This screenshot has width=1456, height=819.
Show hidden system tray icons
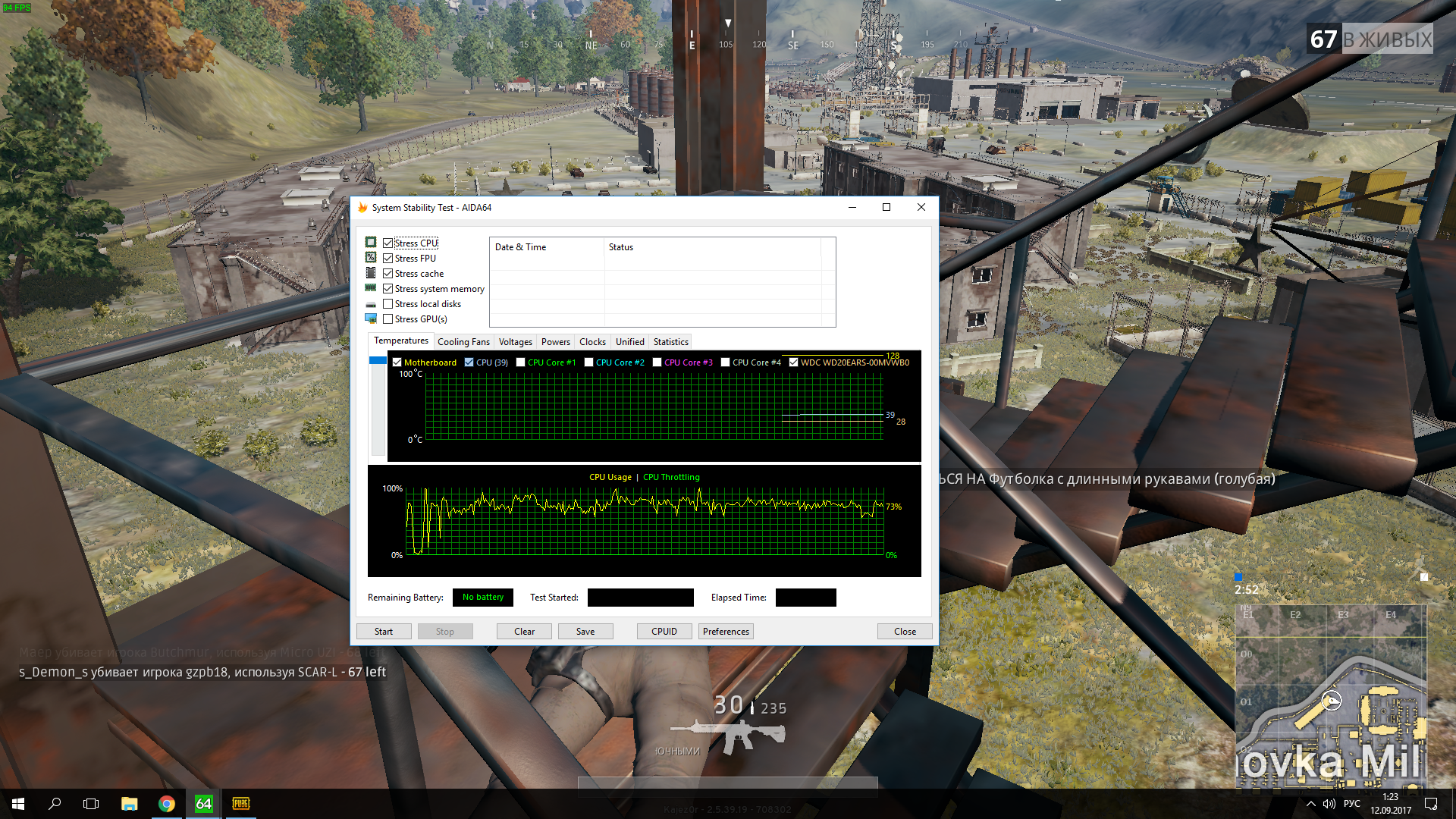click(1310, 804)
